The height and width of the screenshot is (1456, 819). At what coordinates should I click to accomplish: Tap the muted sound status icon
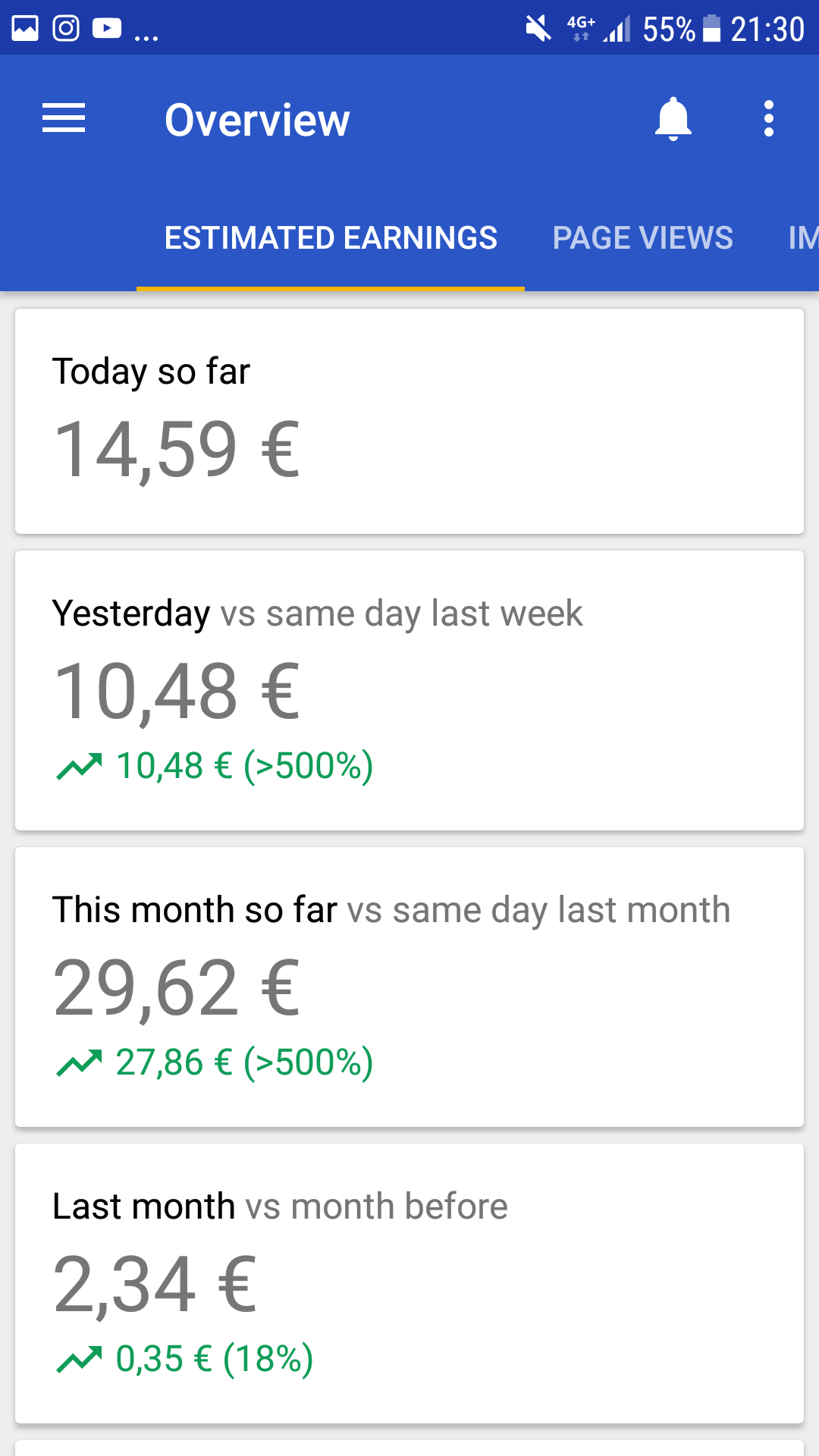click(x=538, y=29)
